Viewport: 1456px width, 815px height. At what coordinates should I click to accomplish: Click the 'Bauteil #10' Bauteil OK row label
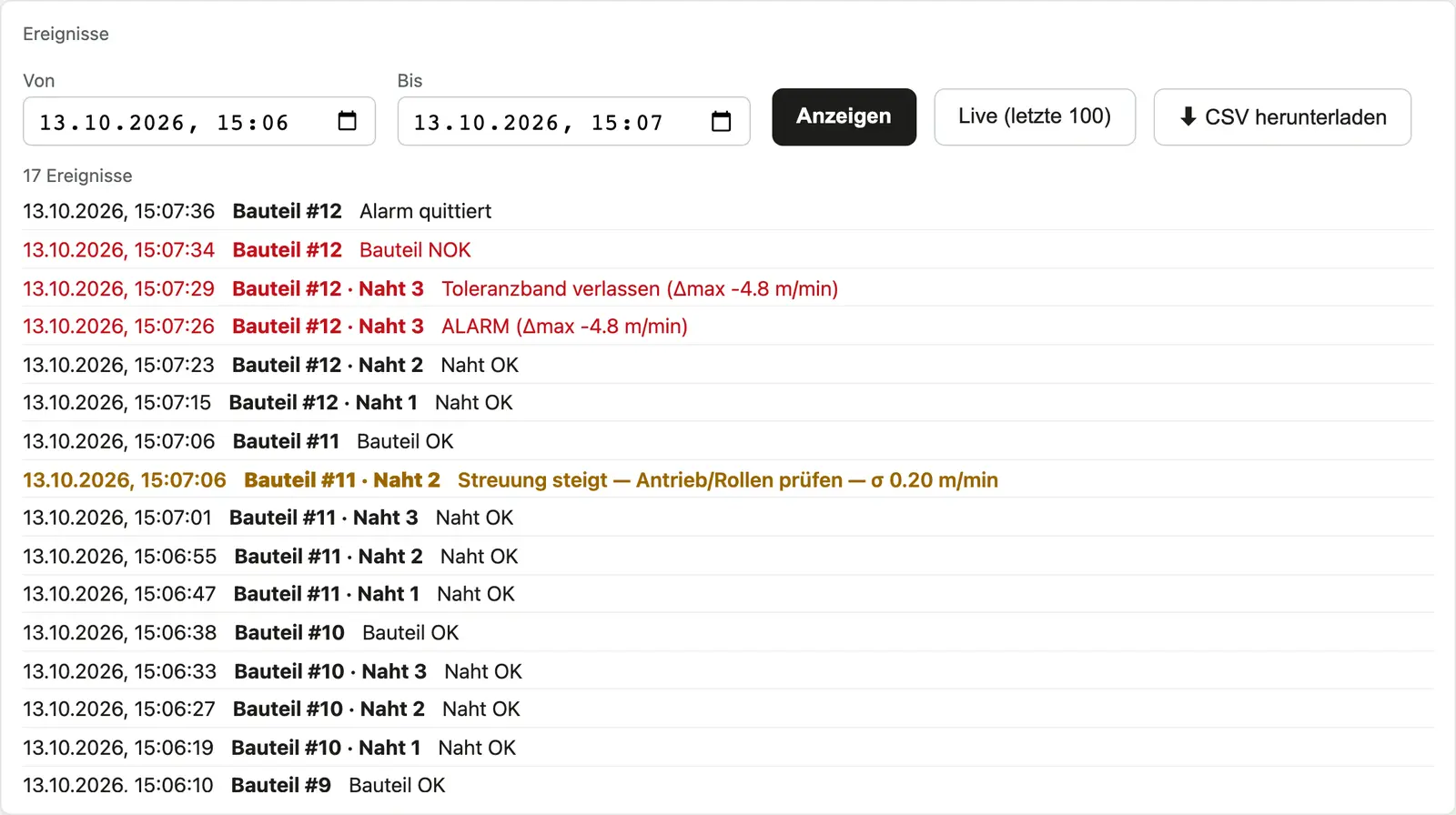[x=289, y=633]
